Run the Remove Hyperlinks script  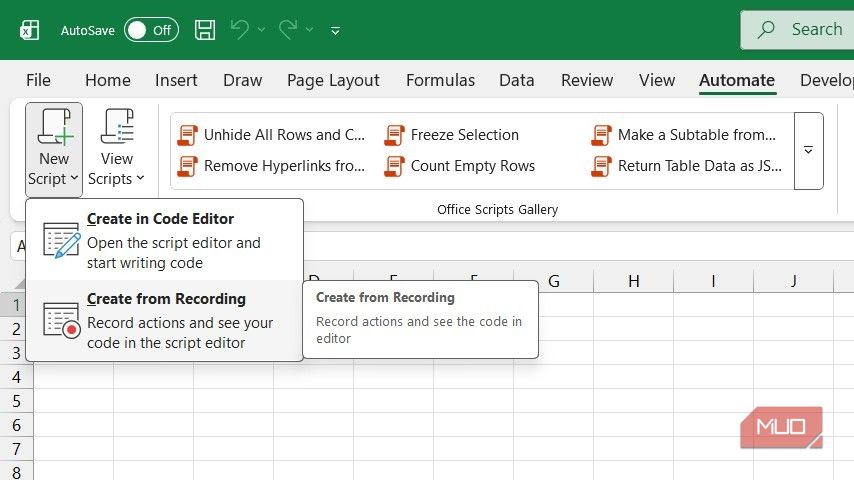[x=272, y=166]
